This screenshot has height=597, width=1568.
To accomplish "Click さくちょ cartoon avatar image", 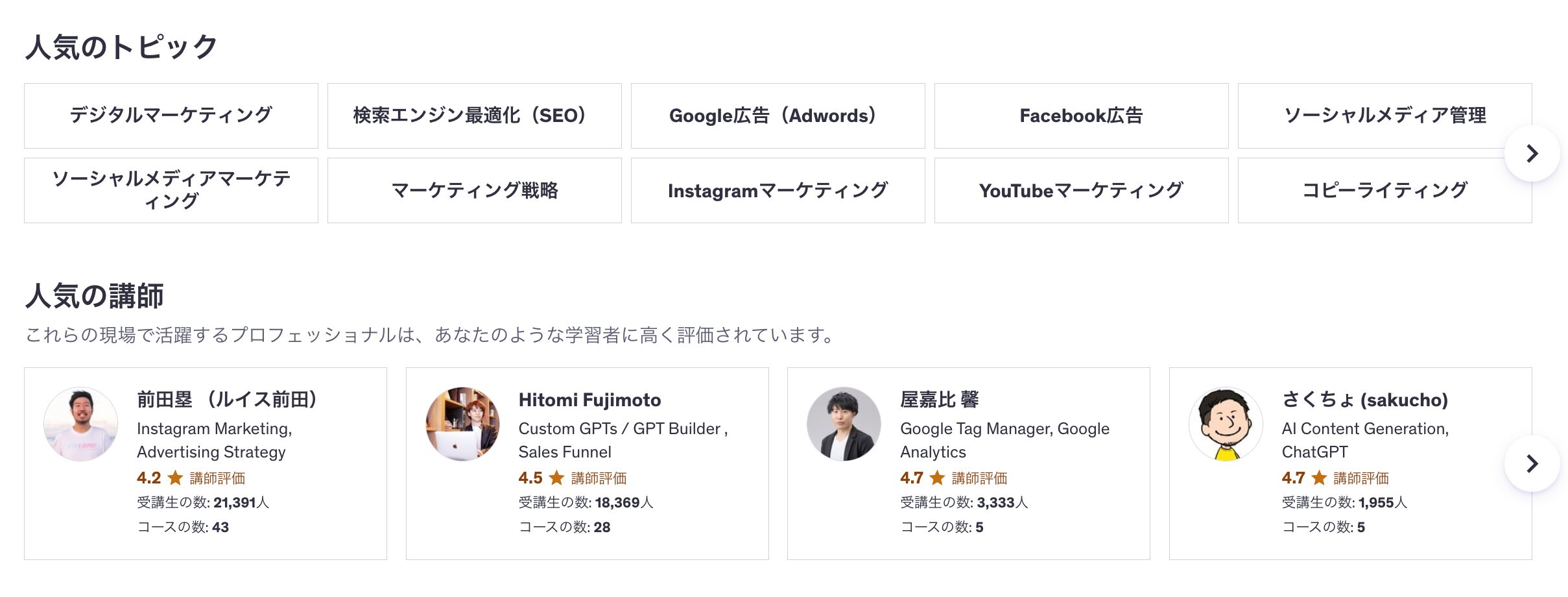I will pyautogui.click(x=1226, y=424).
